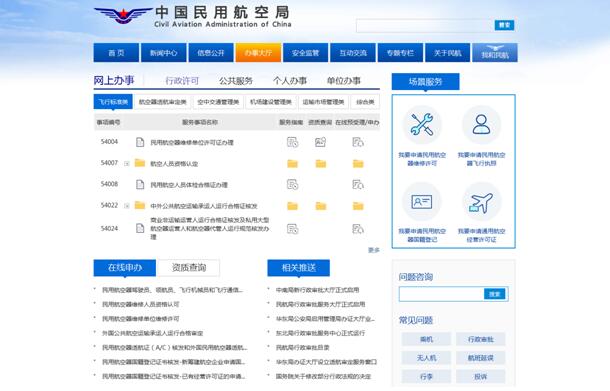Image resolution: width=610 pixels, height=391 pixels.
Task: Click the 航班延误 FAQ tag
Action: tap(480, 358)
